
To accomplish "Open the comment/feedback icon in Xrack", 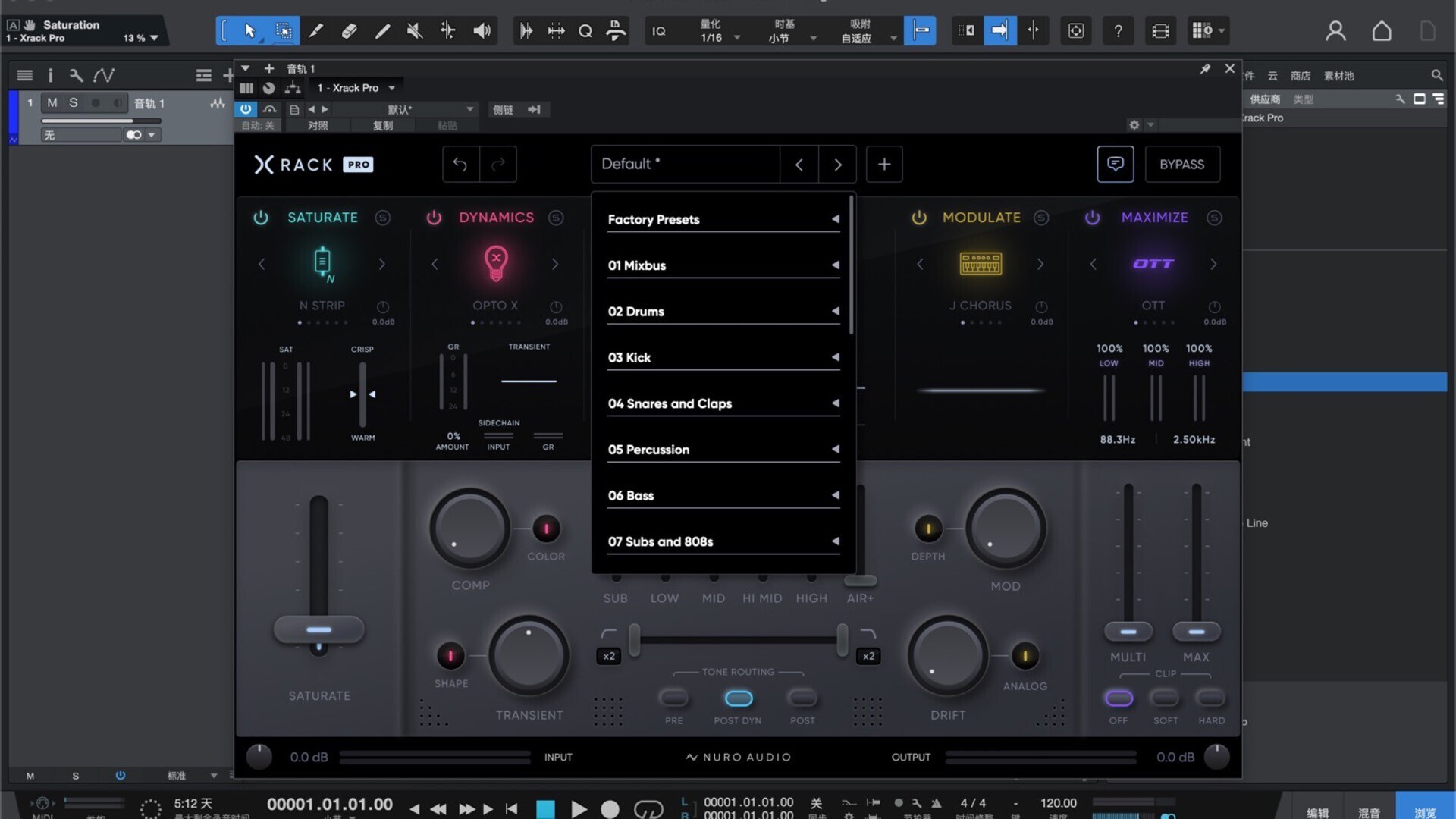I will pos(1116,164).
